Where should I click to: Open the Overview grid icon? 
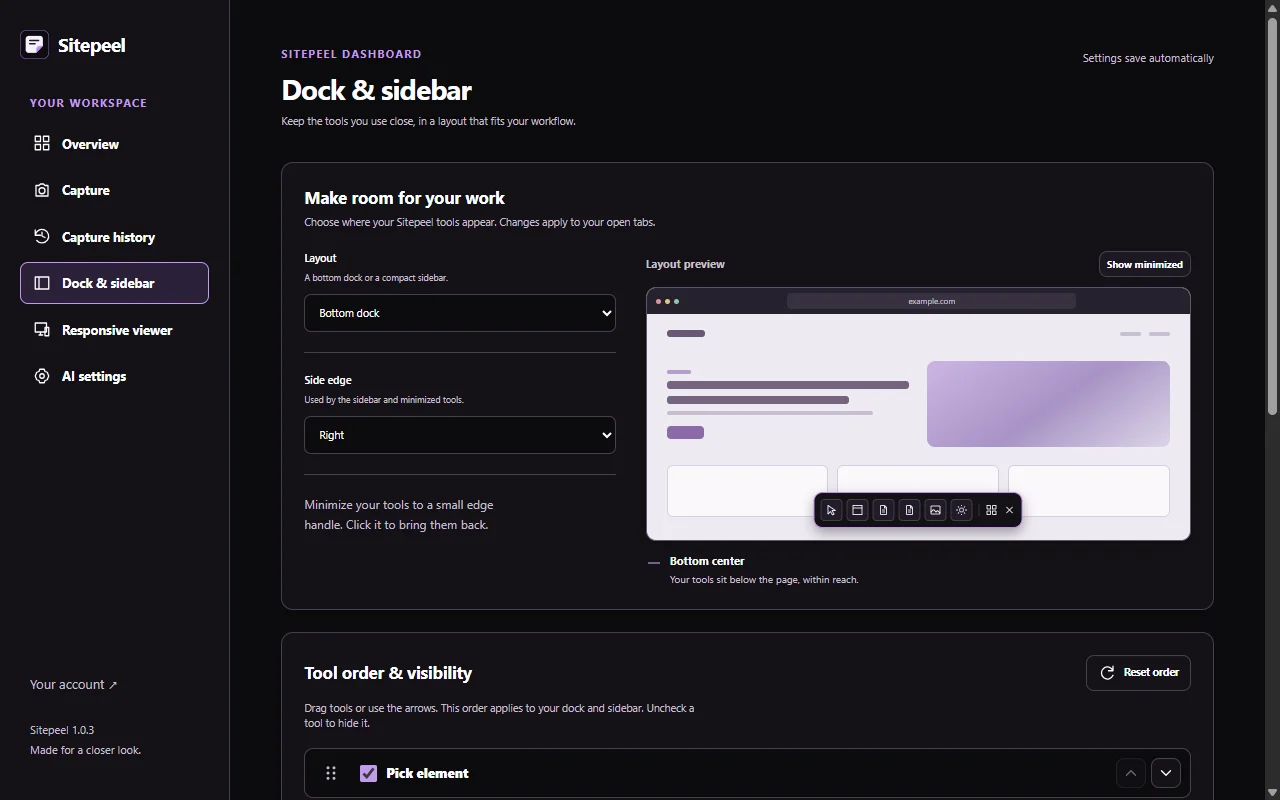(x=42, y=143)
